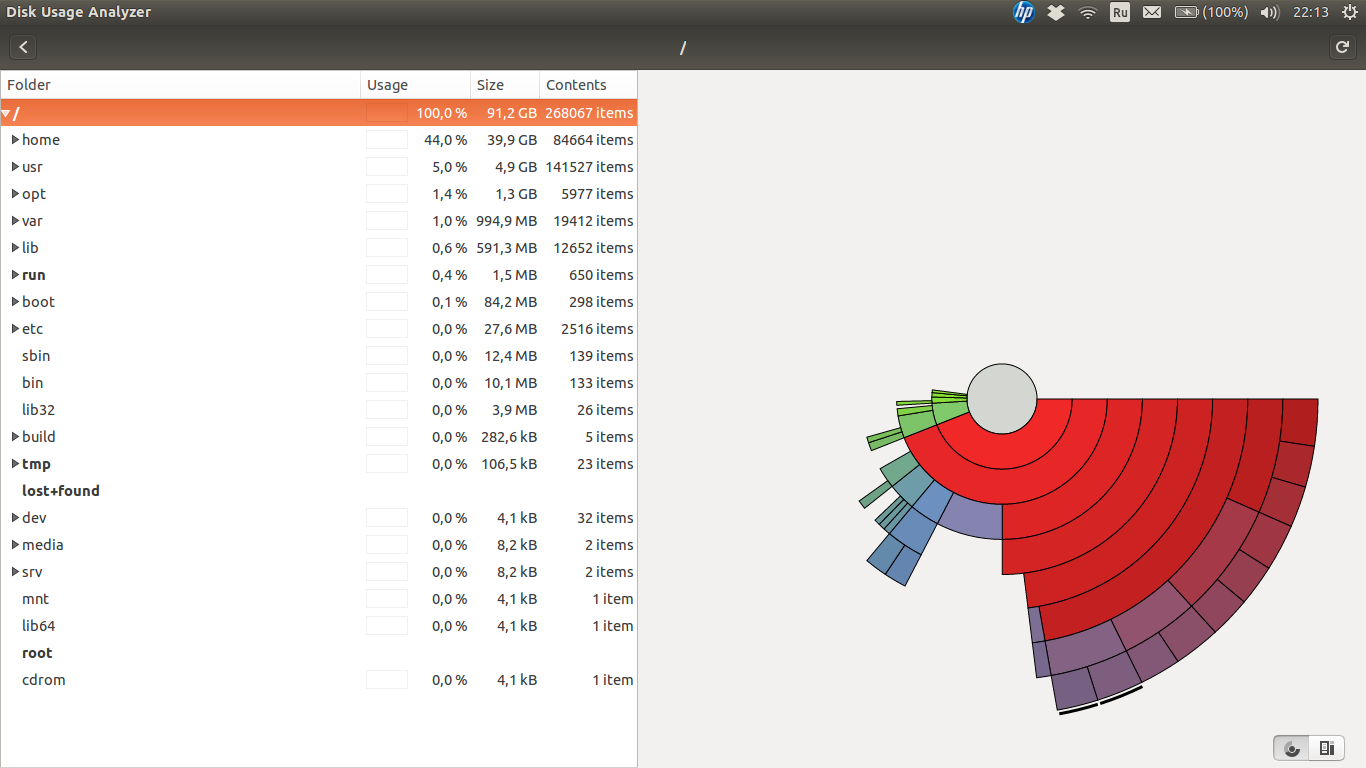Expand the run folder

click(x=15, y=275)
